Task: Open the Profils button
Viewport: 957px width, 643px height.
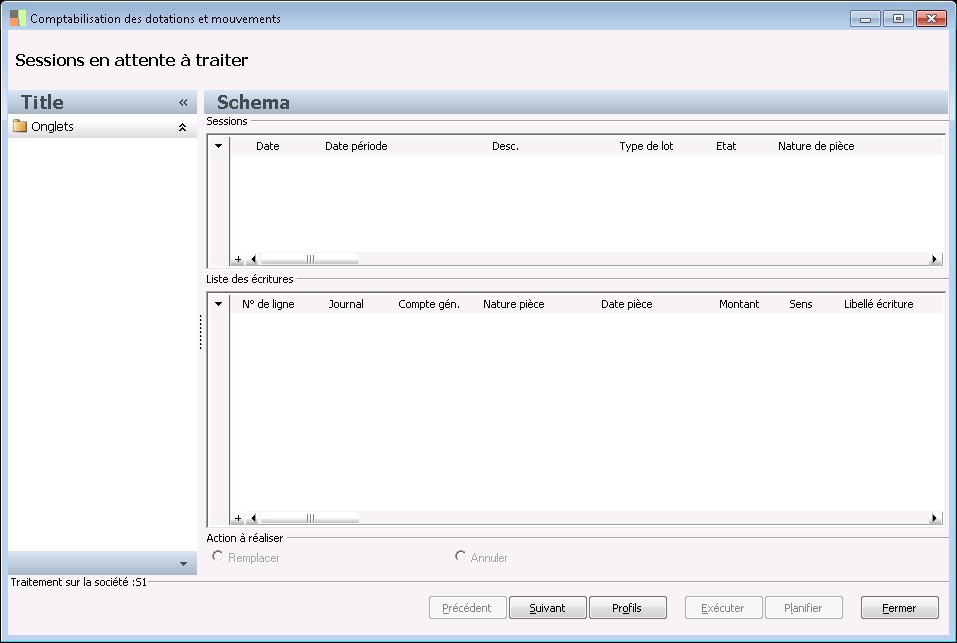Action: click(x=627, y=608)
